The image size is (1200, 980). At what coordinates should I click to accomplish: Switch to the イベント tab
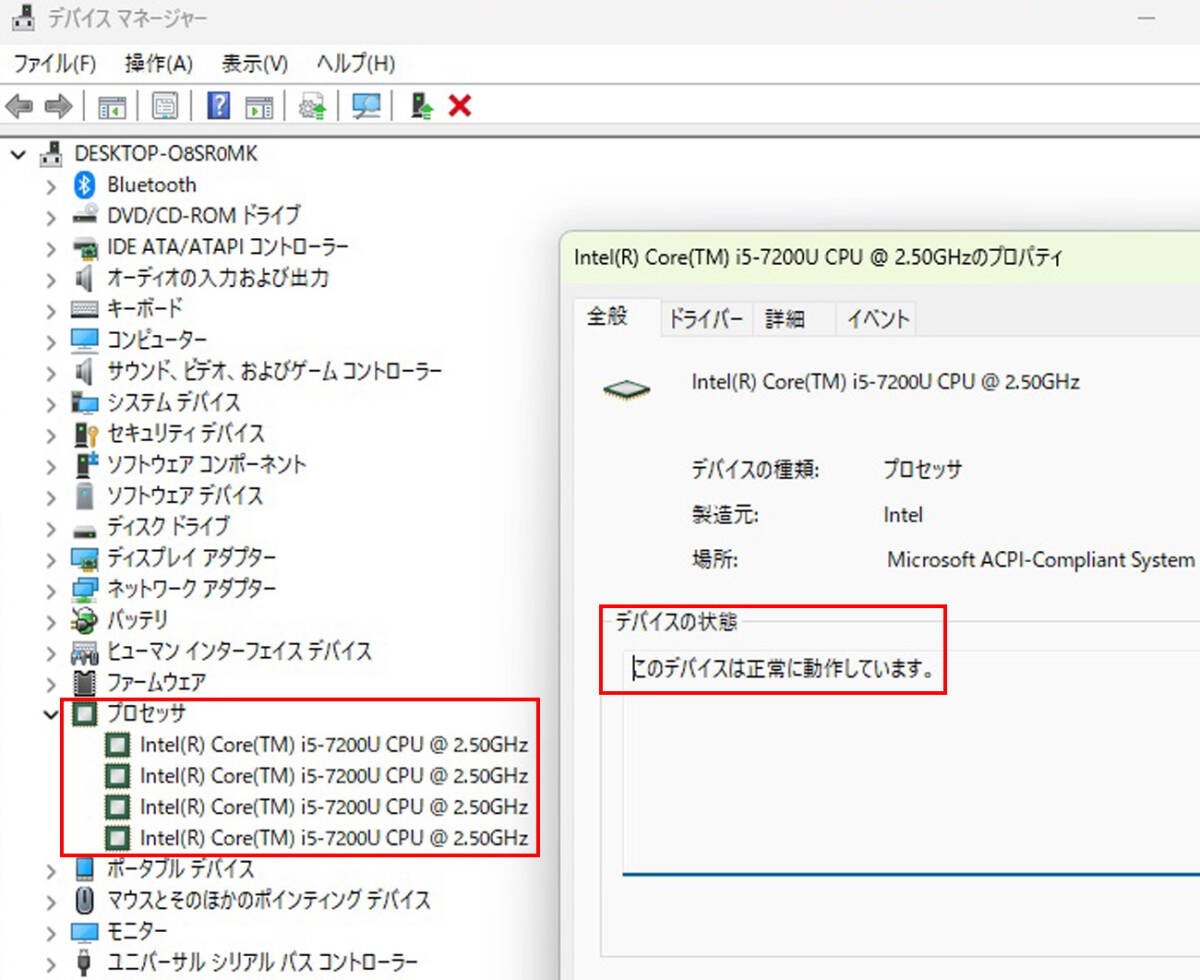(x=878, y=319)
